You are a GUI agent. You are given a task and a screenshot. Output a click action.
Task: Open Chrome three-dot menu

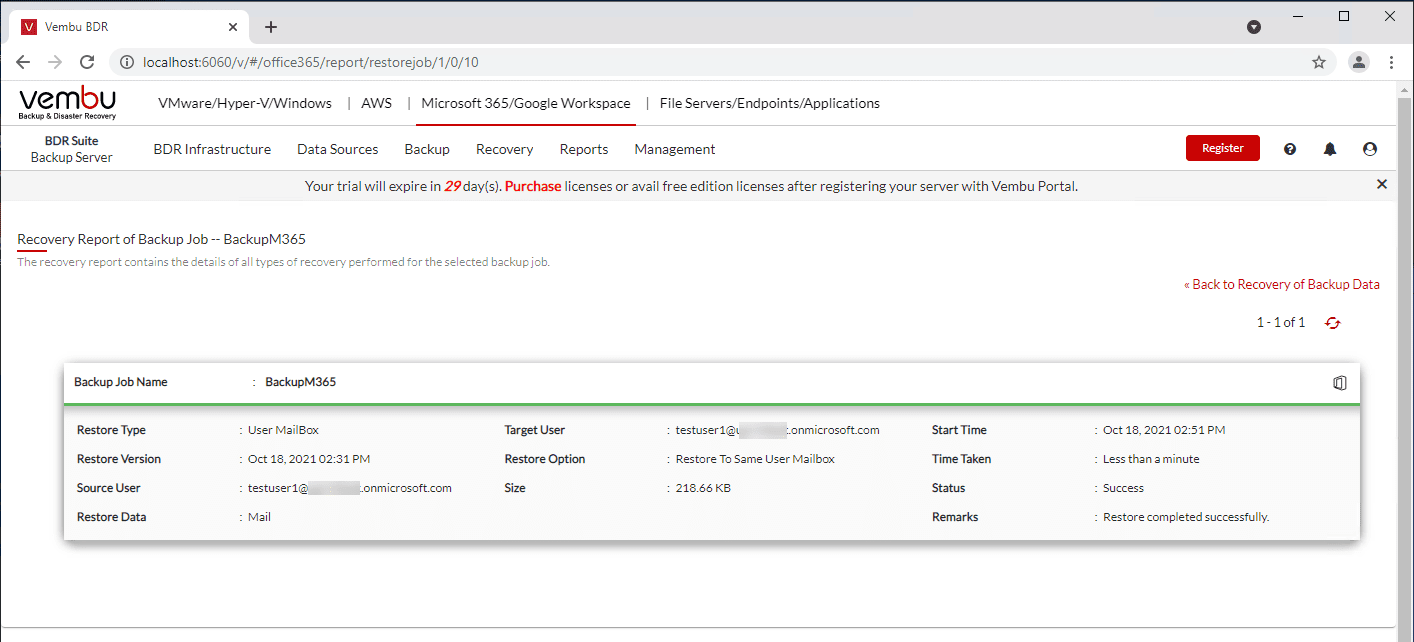[x=1391, y=62]
